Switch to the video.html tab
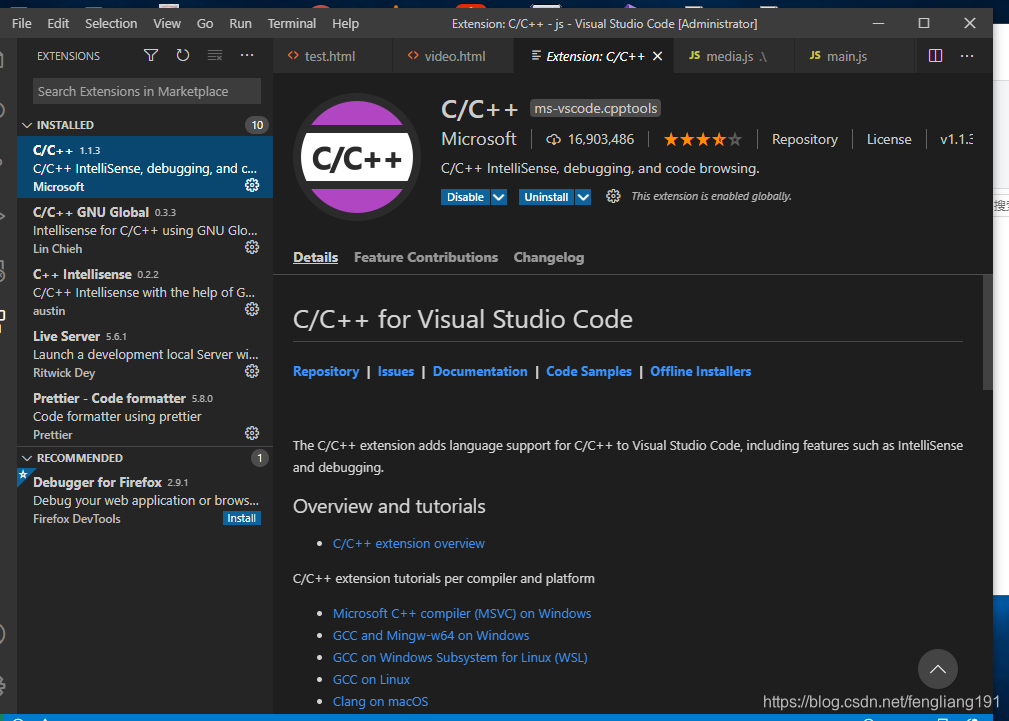This screenshot has height=721, width=1009. (453, 56)
